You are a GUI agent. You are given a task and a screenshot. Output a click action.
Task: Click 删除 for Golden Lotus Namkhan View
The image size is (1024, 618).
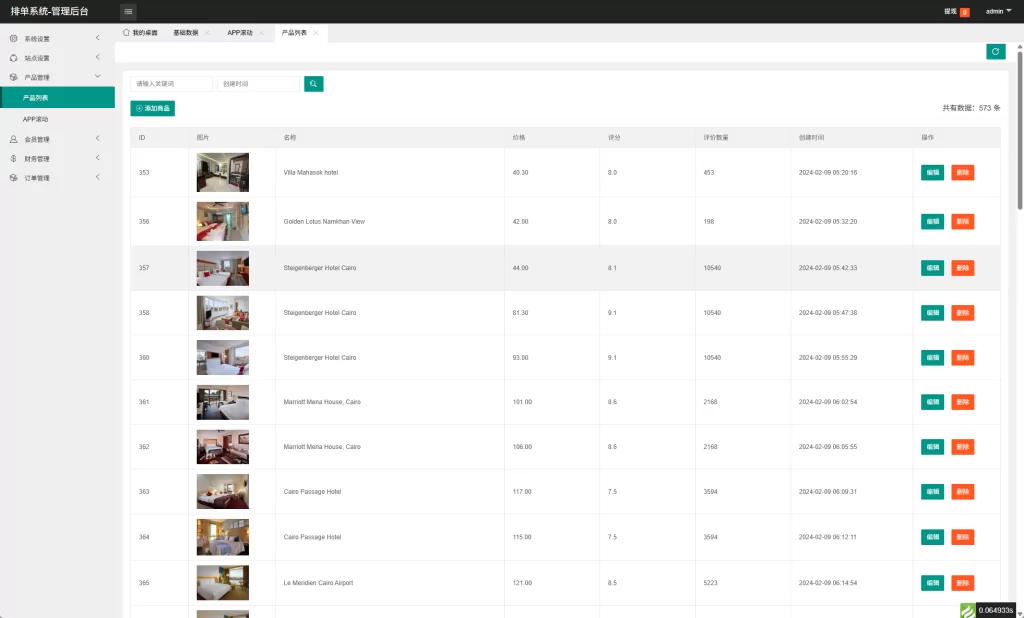(x=962, y=221)
